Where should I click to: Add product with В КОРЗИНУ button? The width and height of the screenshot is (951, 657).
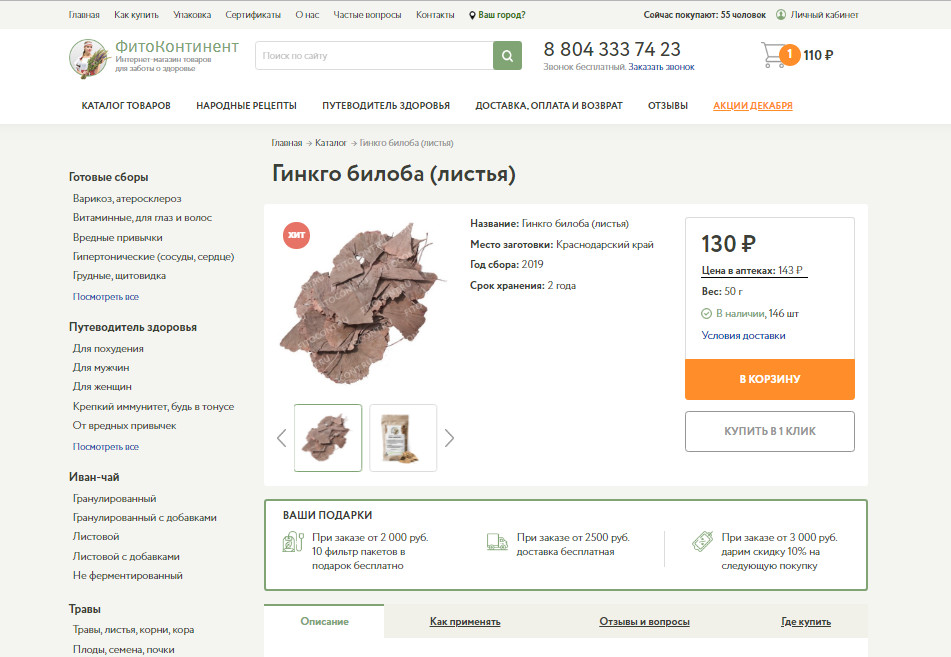coord(770,379)
